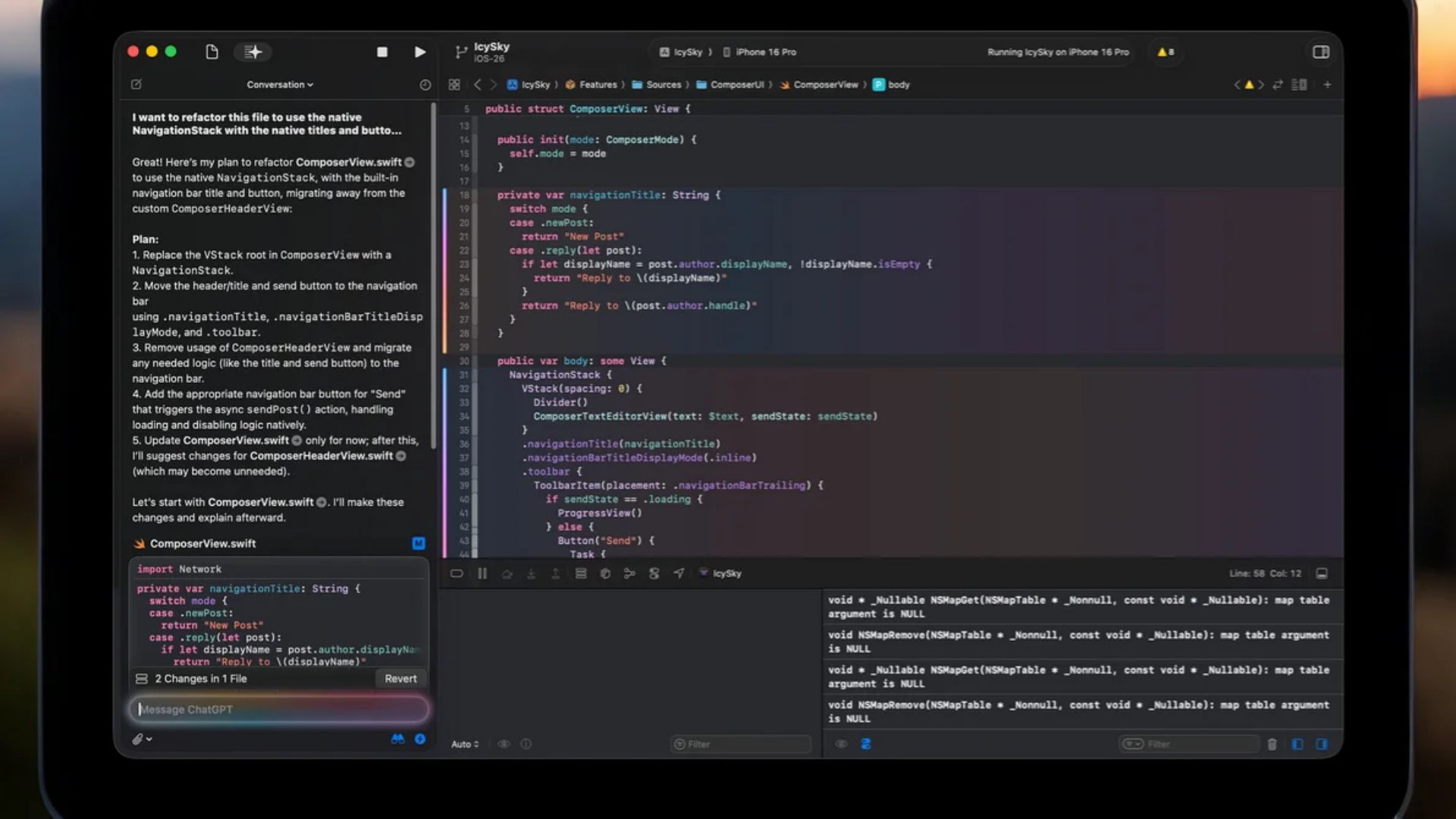The image size is (1456, 819).
Task: Click the simulate location arrow icon
Action: 679,574
